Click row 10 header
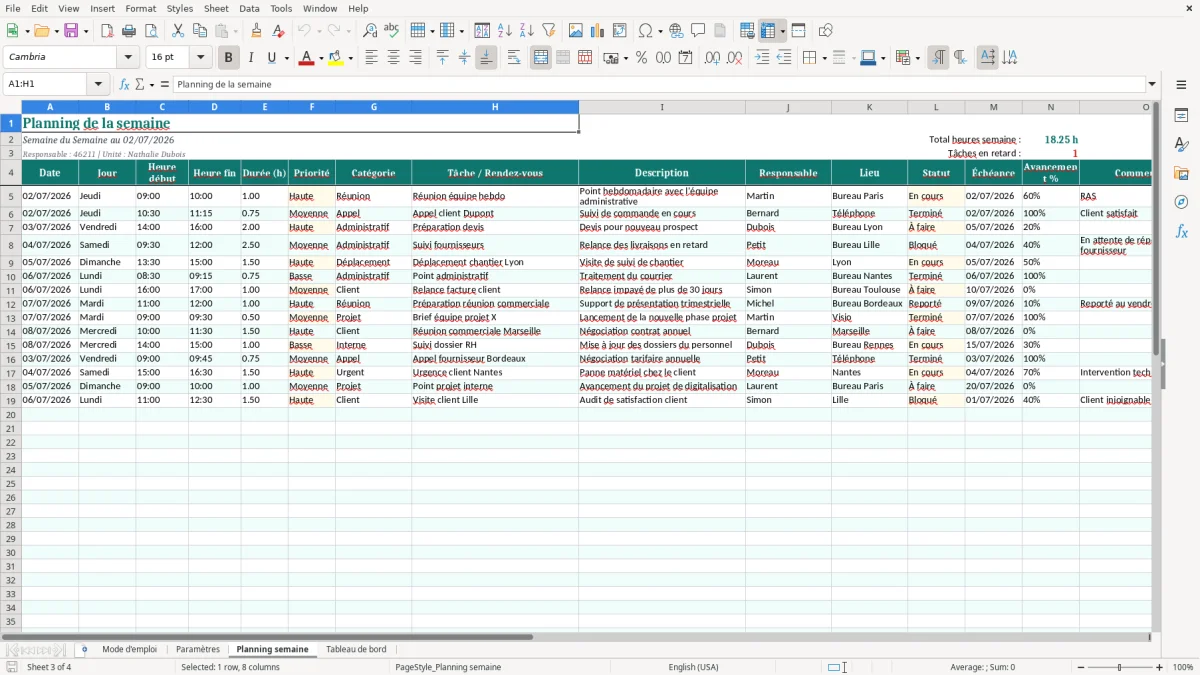The height and width of the screenshot is (675, 1200). pos(11,276)
